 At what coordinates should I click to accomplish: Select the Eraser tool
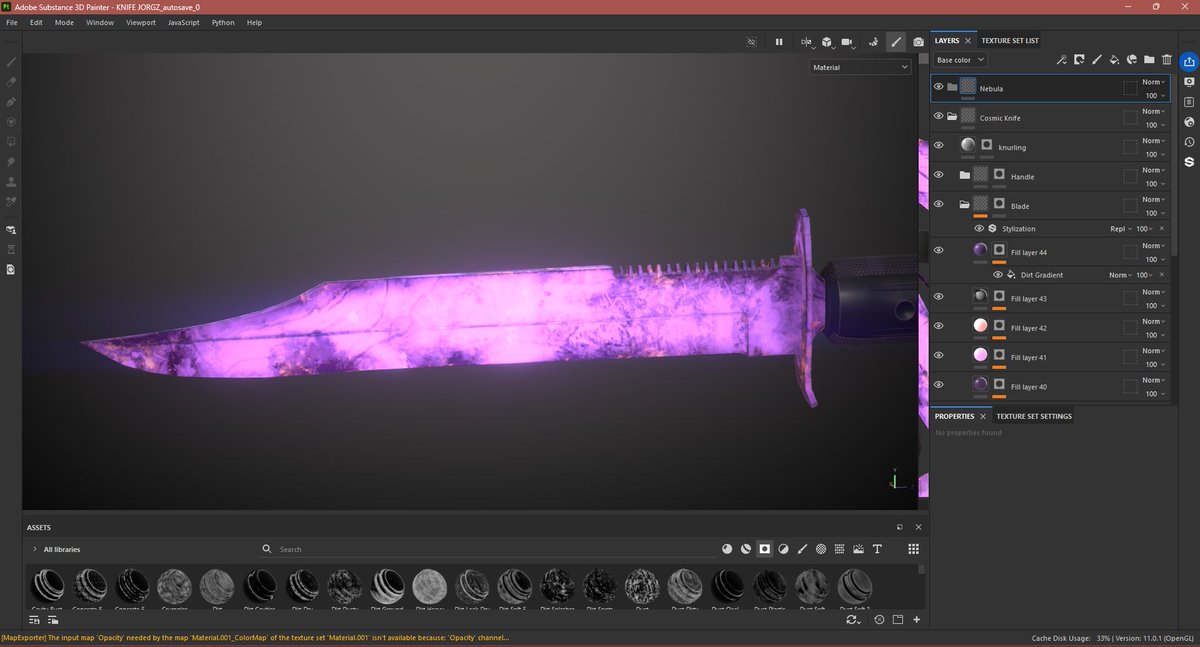click(x=11, y=82)
